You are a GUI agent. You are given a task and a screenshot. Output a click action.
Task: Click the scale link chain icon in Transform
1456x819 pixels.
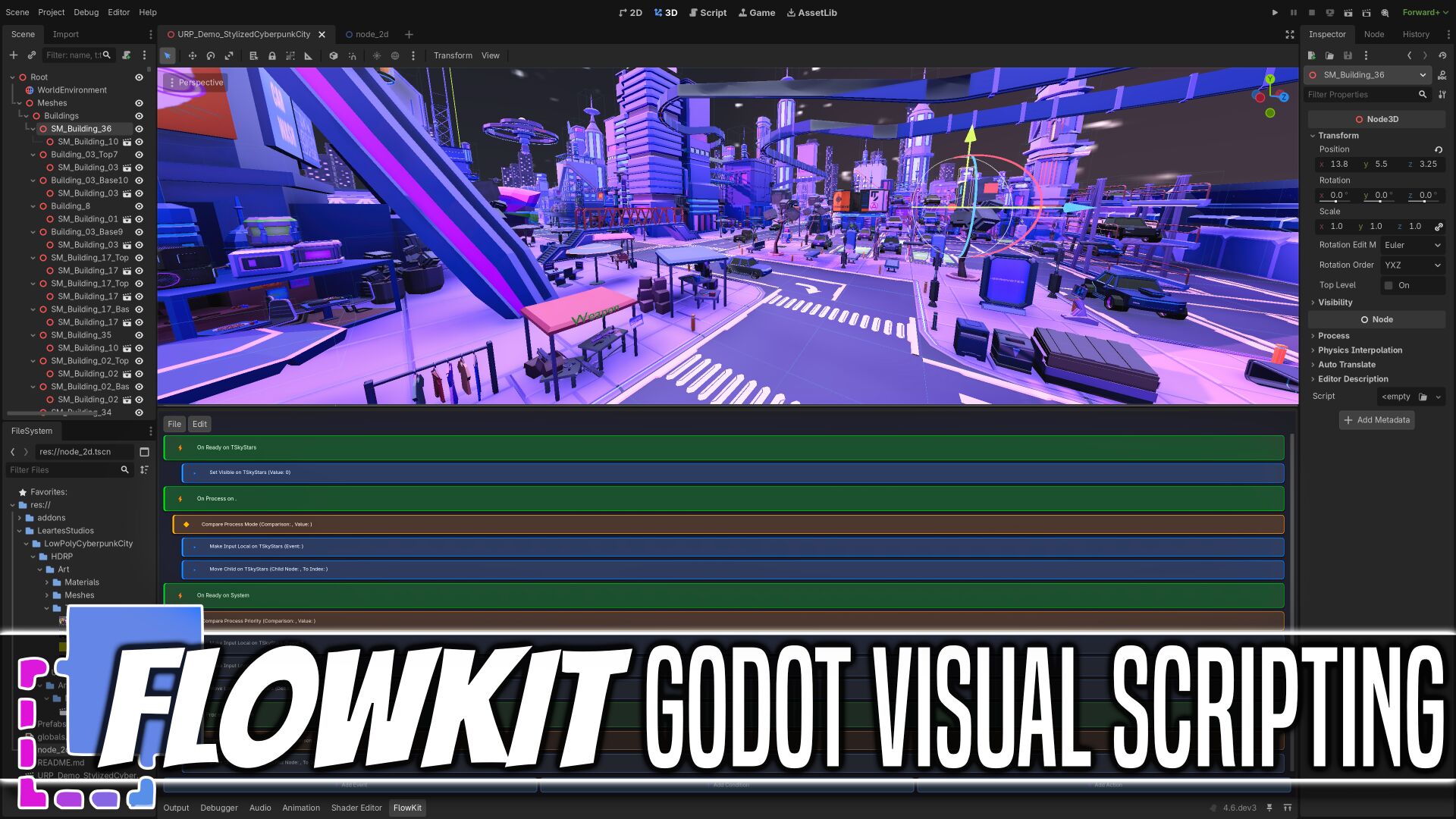[1439, 226]
